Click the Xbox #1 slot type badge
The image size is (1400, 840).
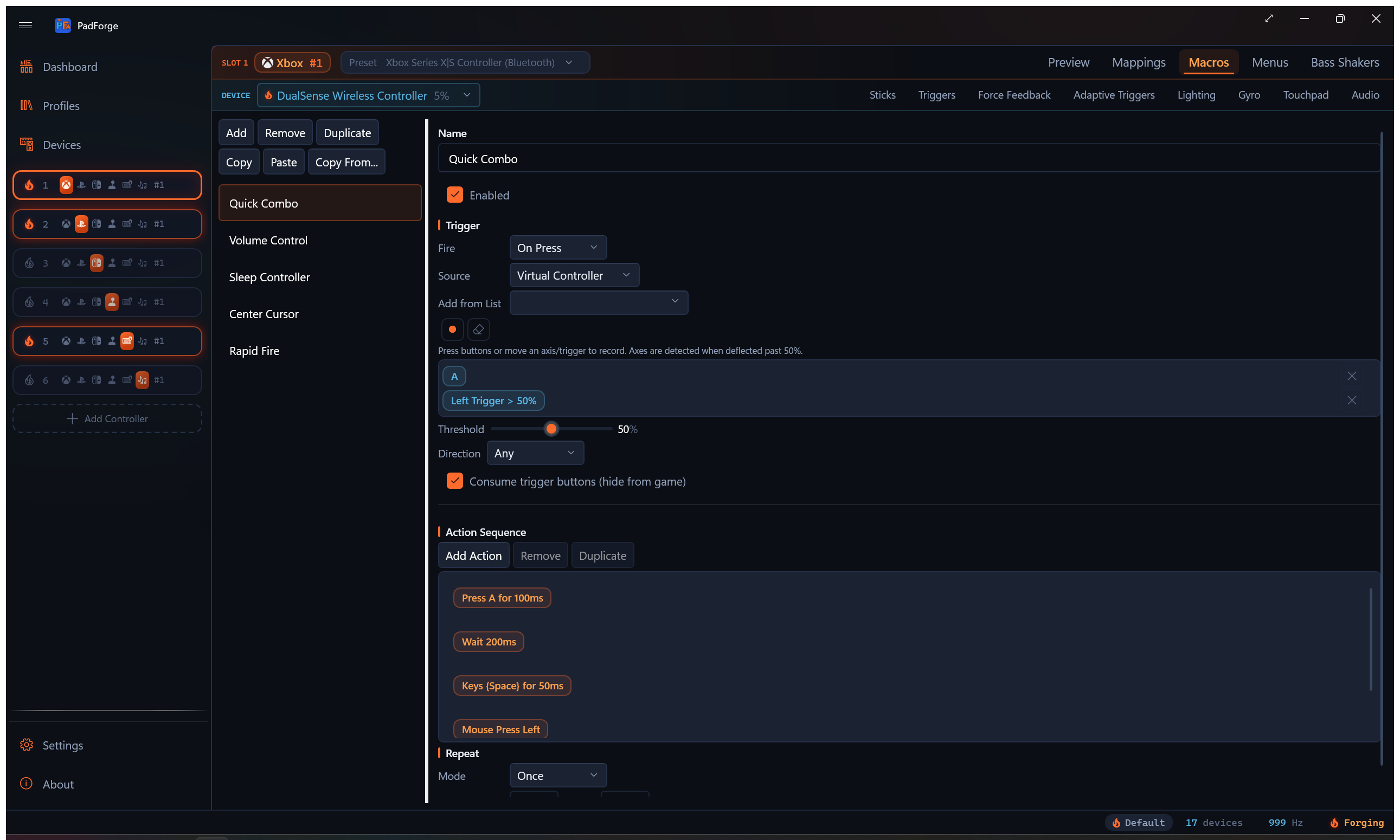(x=292, y=62)
